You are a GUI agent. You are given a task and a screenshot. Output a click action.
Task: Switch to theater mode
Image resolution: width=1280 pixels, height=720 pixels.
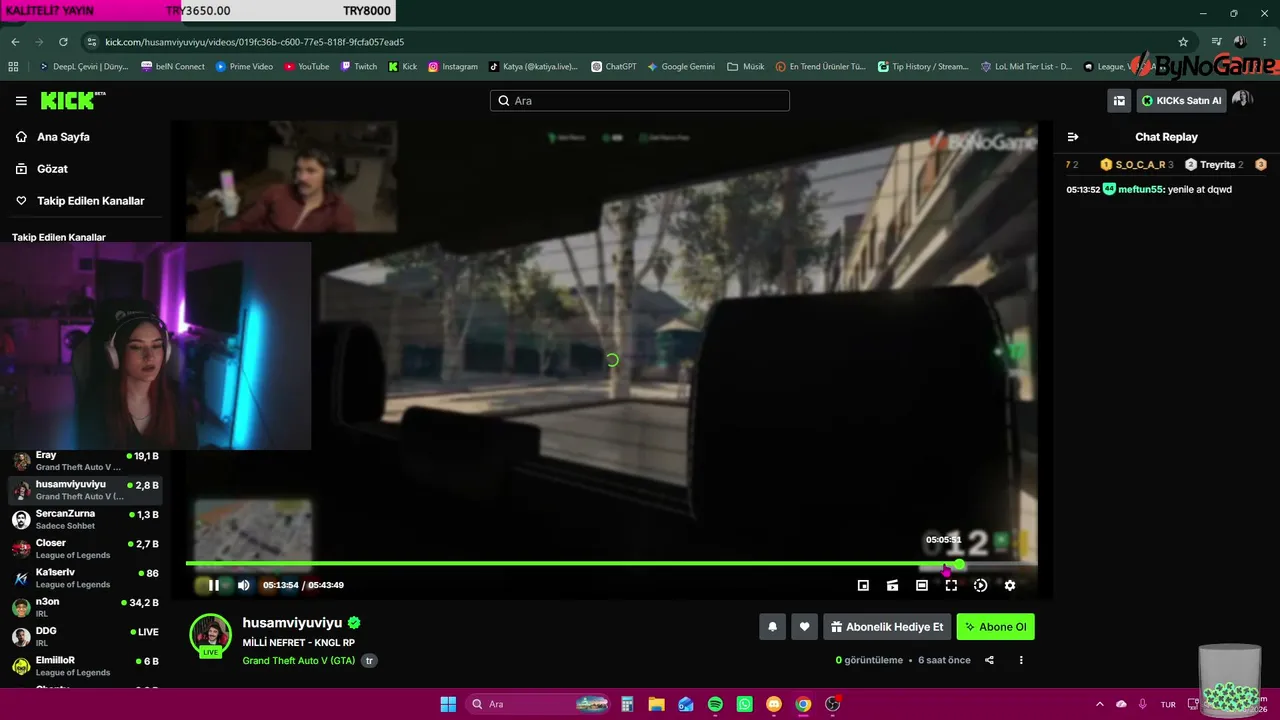click(x=922, y=585)
